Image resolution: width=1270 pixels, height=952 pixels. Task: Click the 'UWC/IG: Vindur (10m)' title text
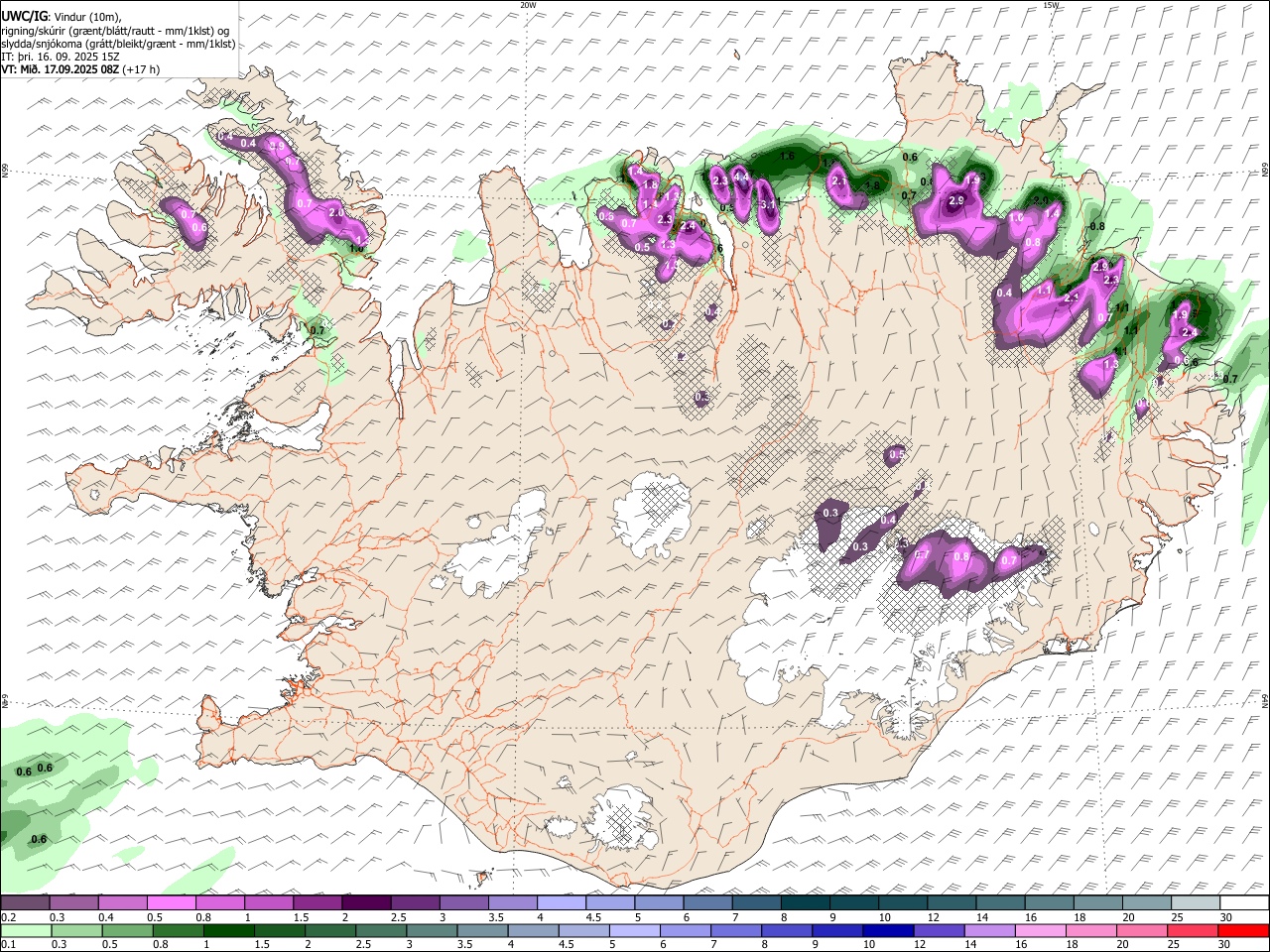click(62, 17)
